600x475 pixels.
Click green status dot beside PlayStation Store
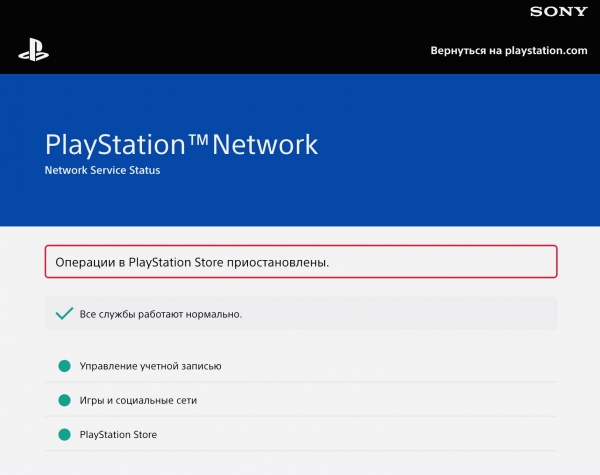(x=64, y=434)
